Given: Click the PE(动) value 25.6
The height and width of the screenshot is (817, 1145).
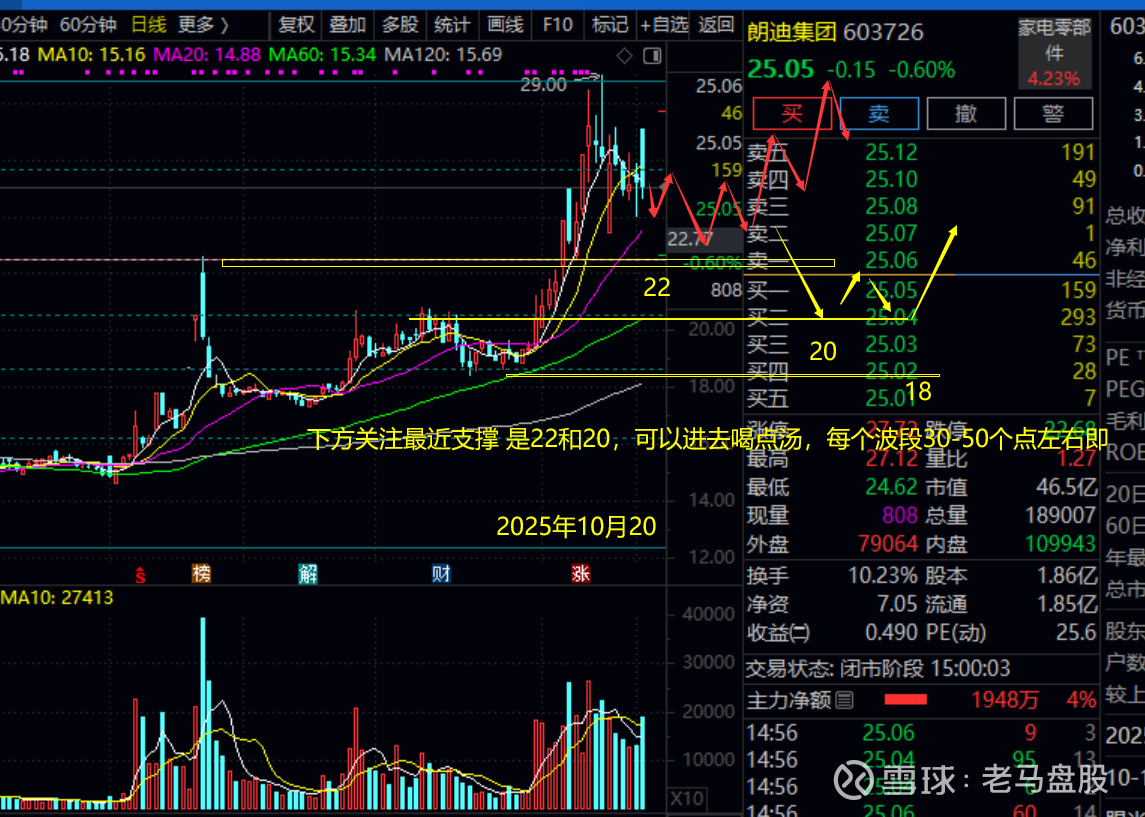Looking at the screenshot, I should tap(1076, 632).
